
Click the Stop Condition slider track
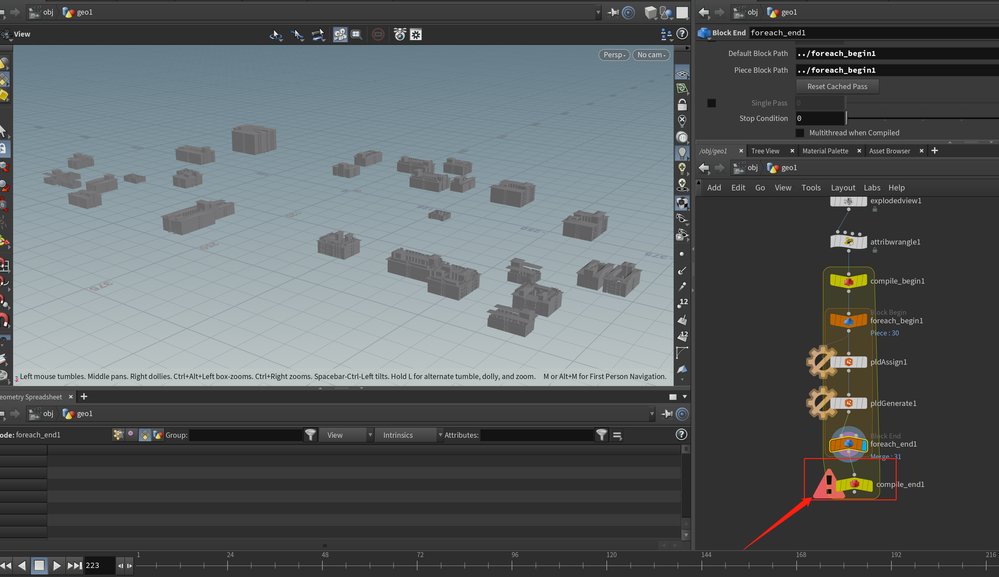coord(920,118)
